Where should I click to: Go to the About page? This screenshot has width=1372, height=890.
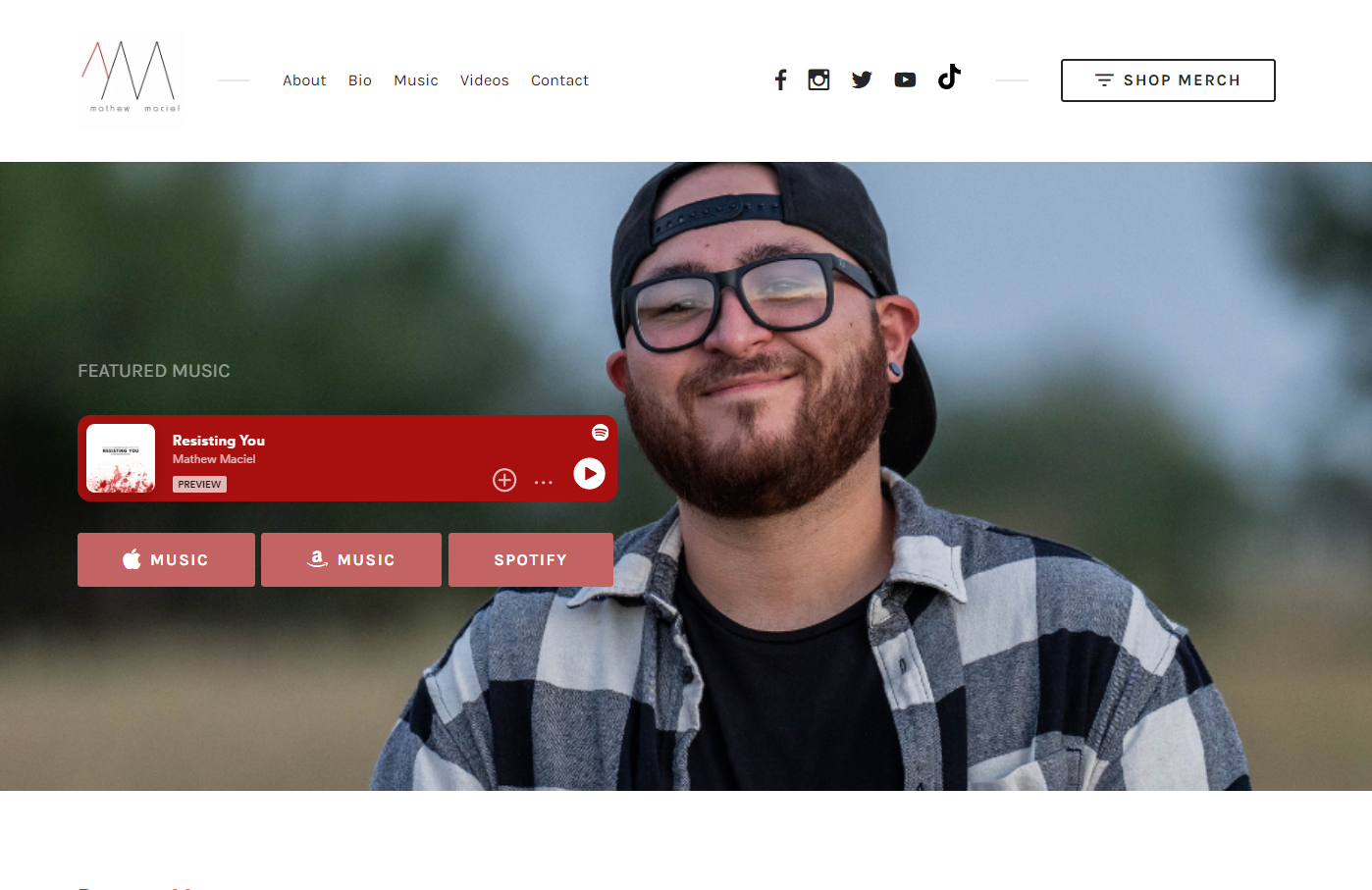point(304,80)
